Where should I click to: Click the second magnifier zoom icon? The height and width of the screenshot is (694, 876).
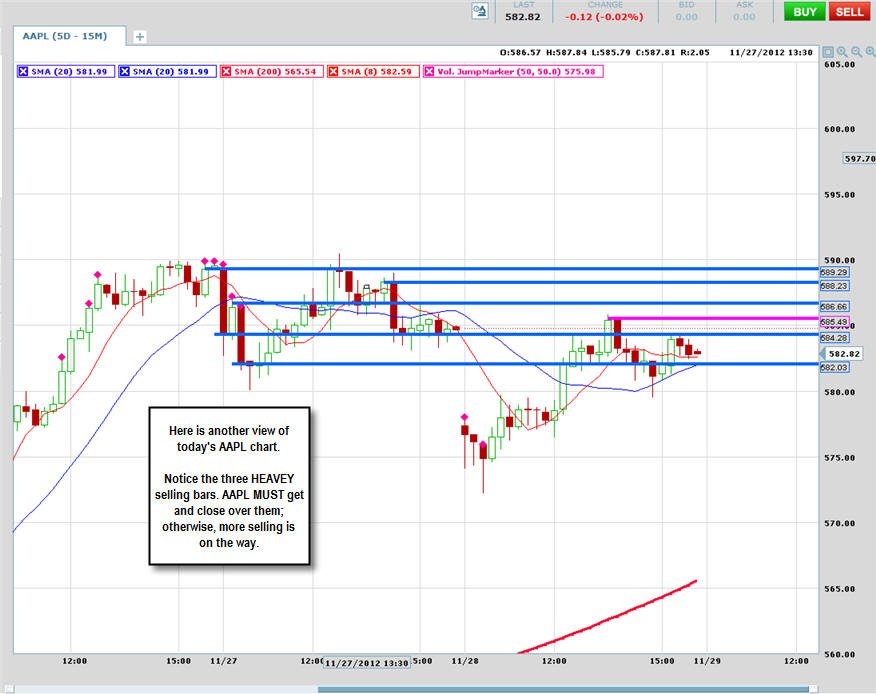(856, 52)
